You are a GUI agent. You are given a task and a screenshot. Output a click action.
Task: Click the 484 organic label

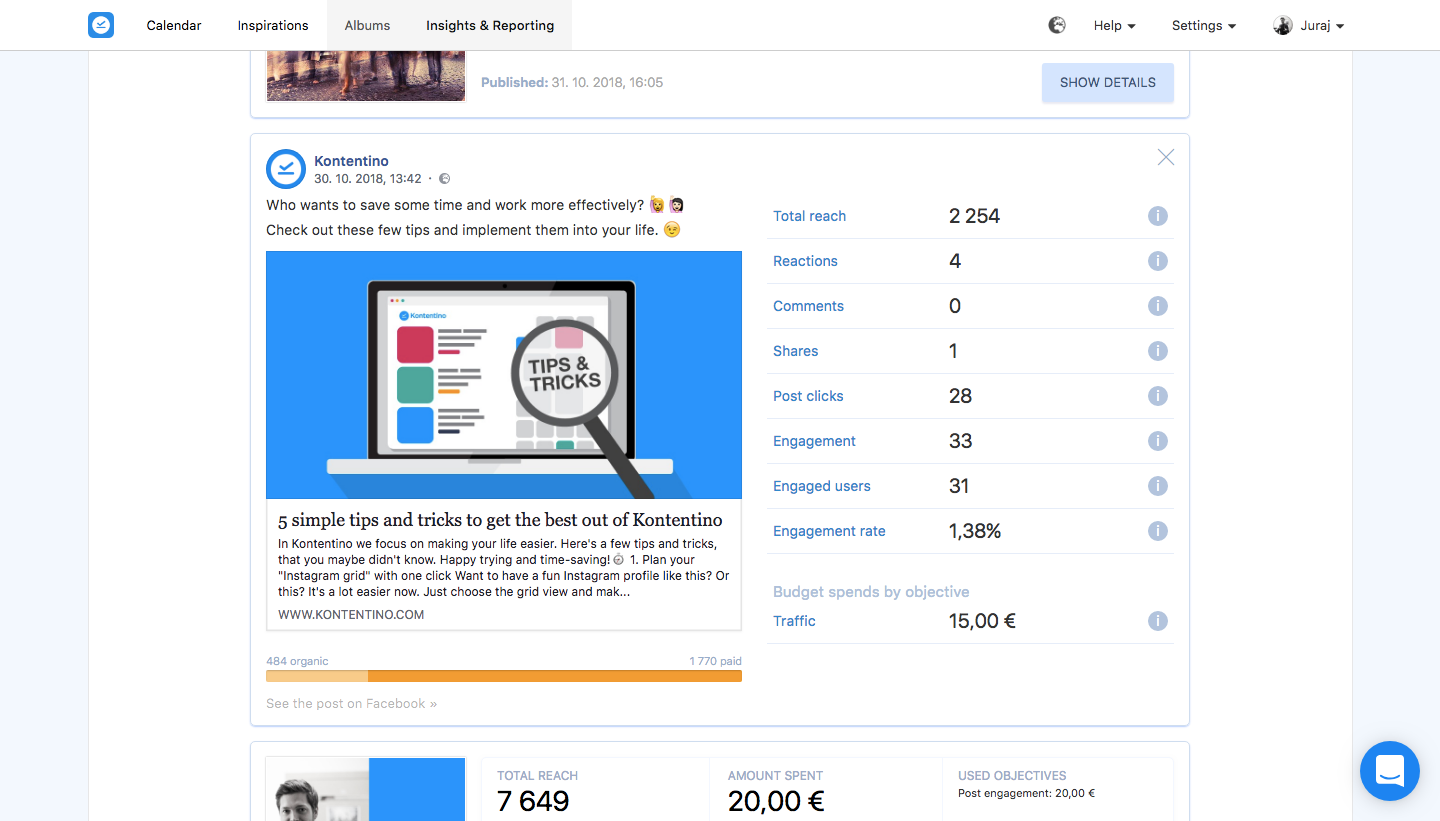coord(297,661)
